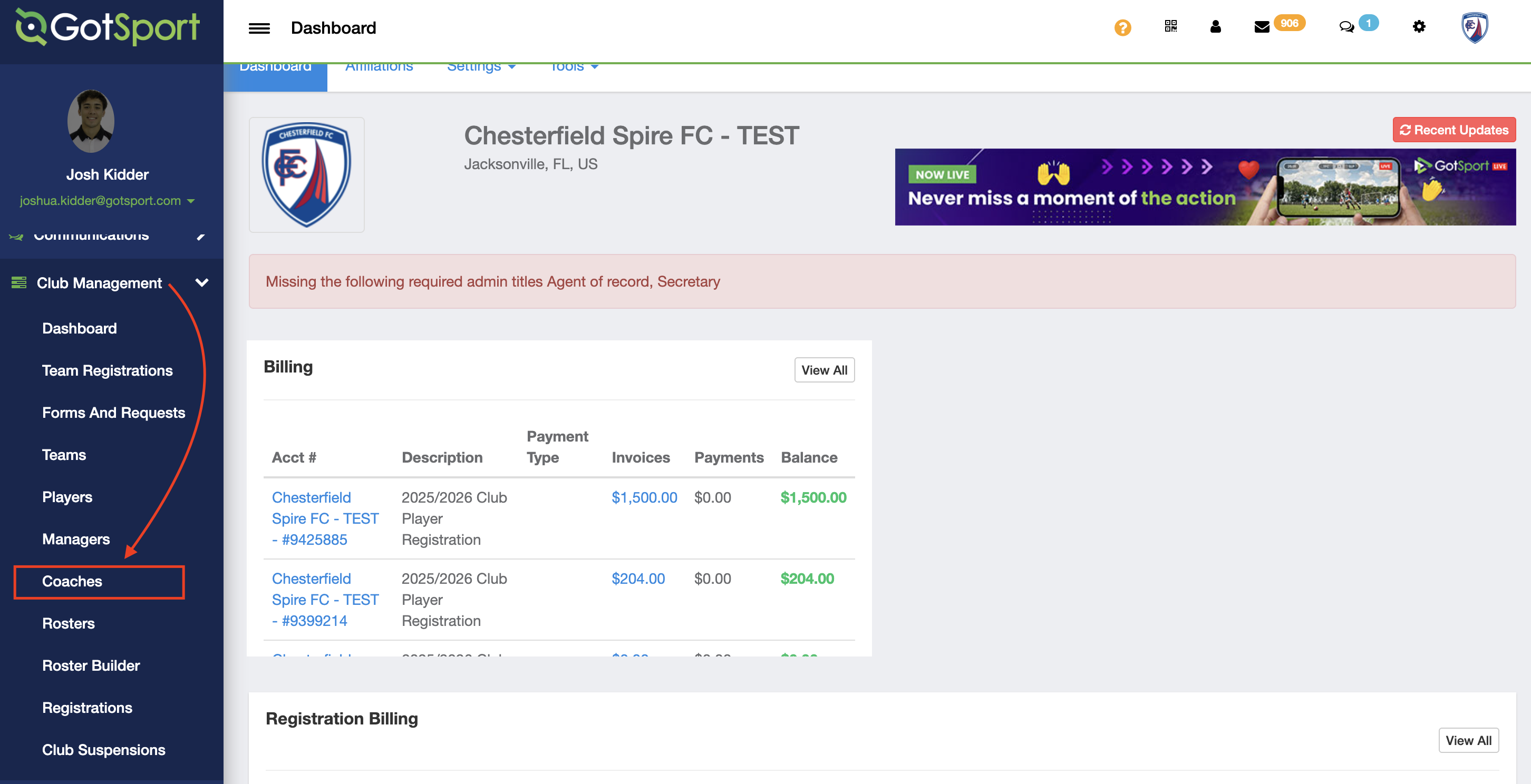Click View All in Billing panel
Screen dimensions: 1531x784
coord(823,370)
